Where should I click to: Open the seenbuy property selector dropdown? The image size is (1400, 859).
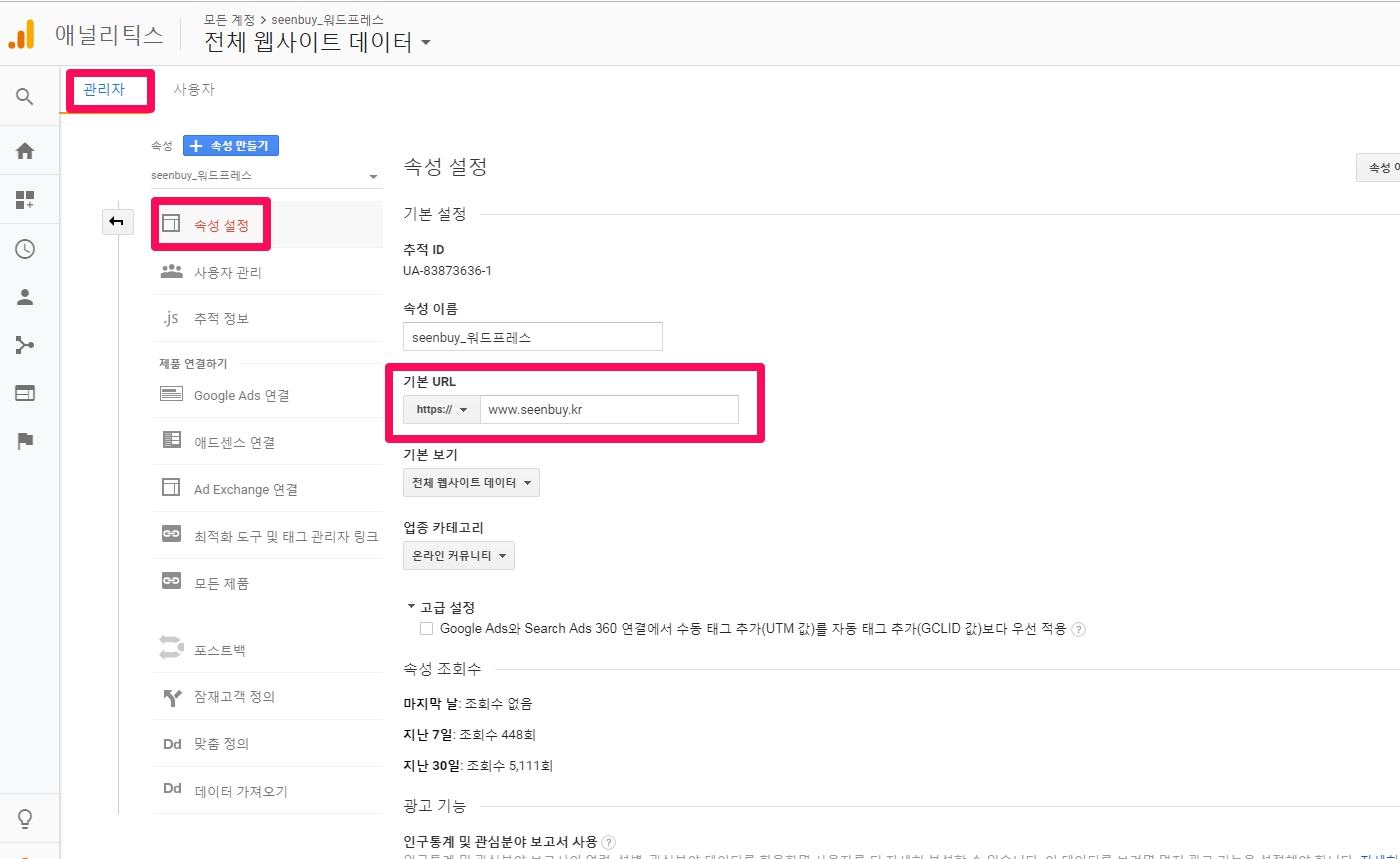click(265, 176)
